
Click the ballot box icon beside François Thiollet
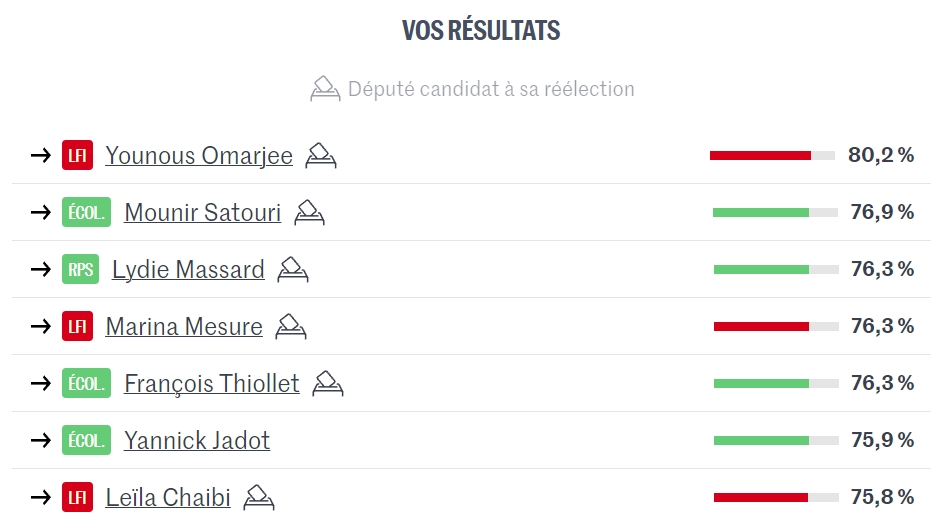coord(328,383)
